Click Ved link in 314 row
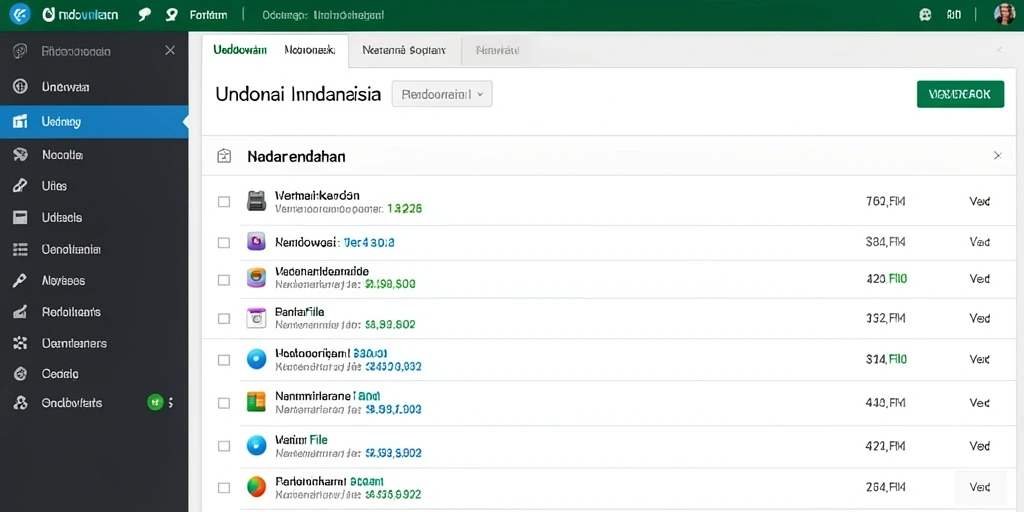 980,359
